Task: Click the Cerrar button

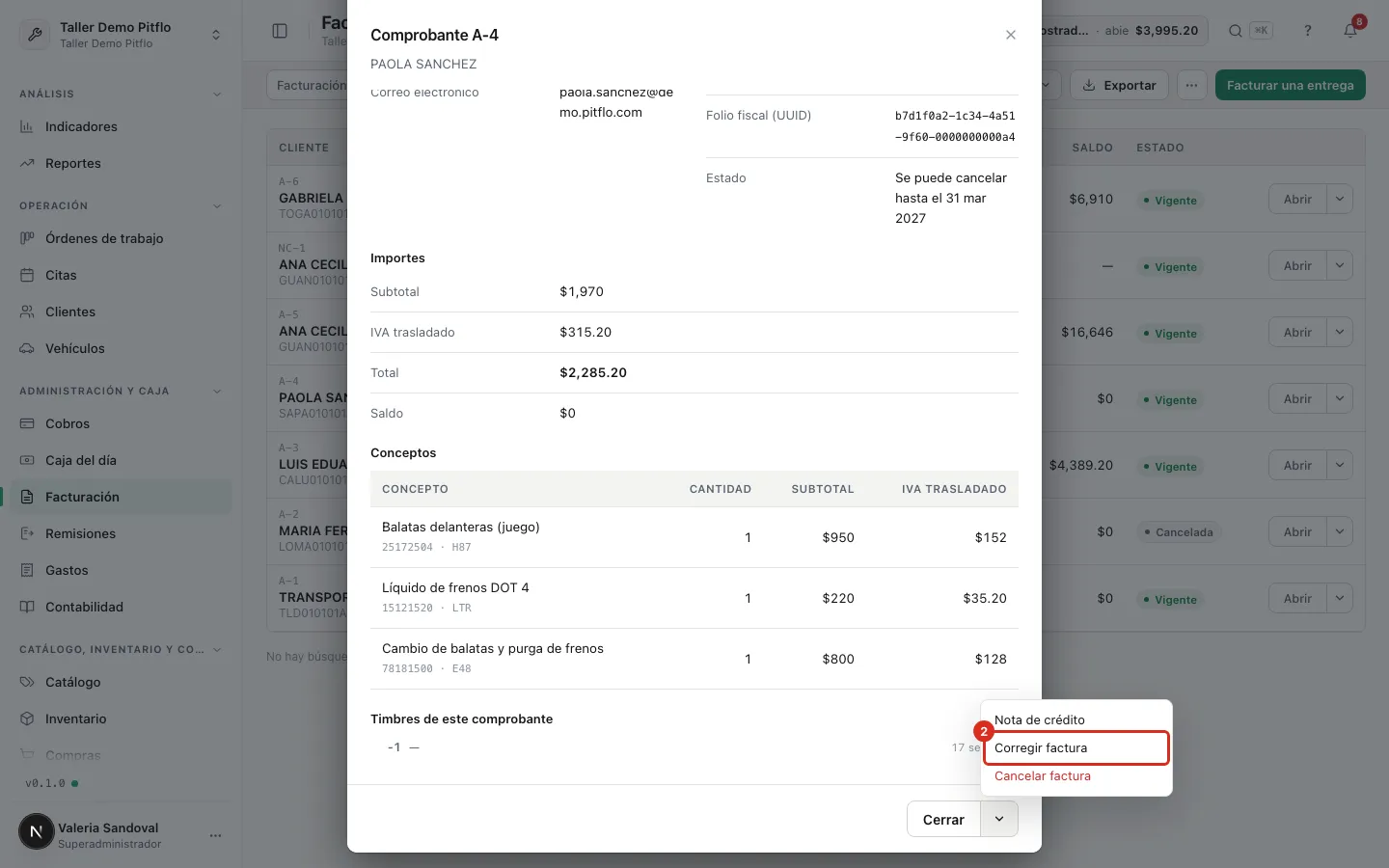Action: pyautogui.click(x=943, y=819)
